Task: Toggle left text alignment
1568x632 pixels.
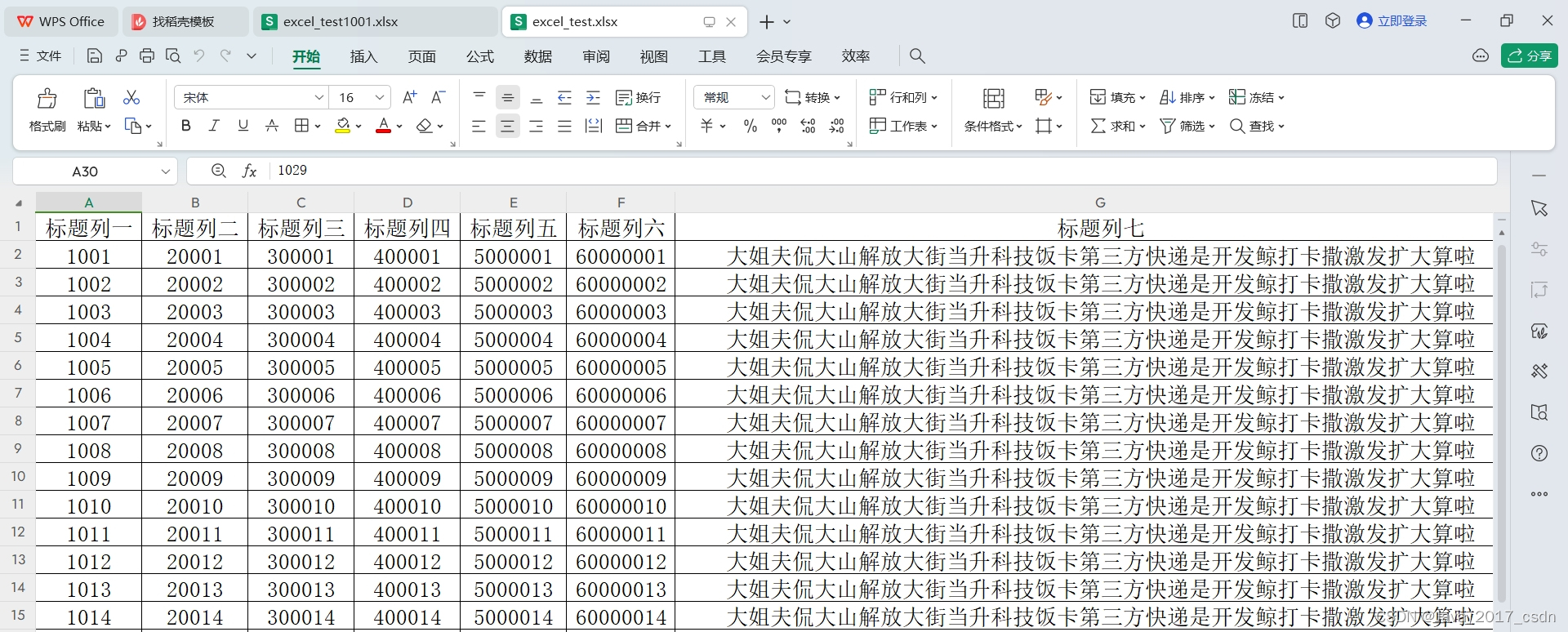Action: 479,126
